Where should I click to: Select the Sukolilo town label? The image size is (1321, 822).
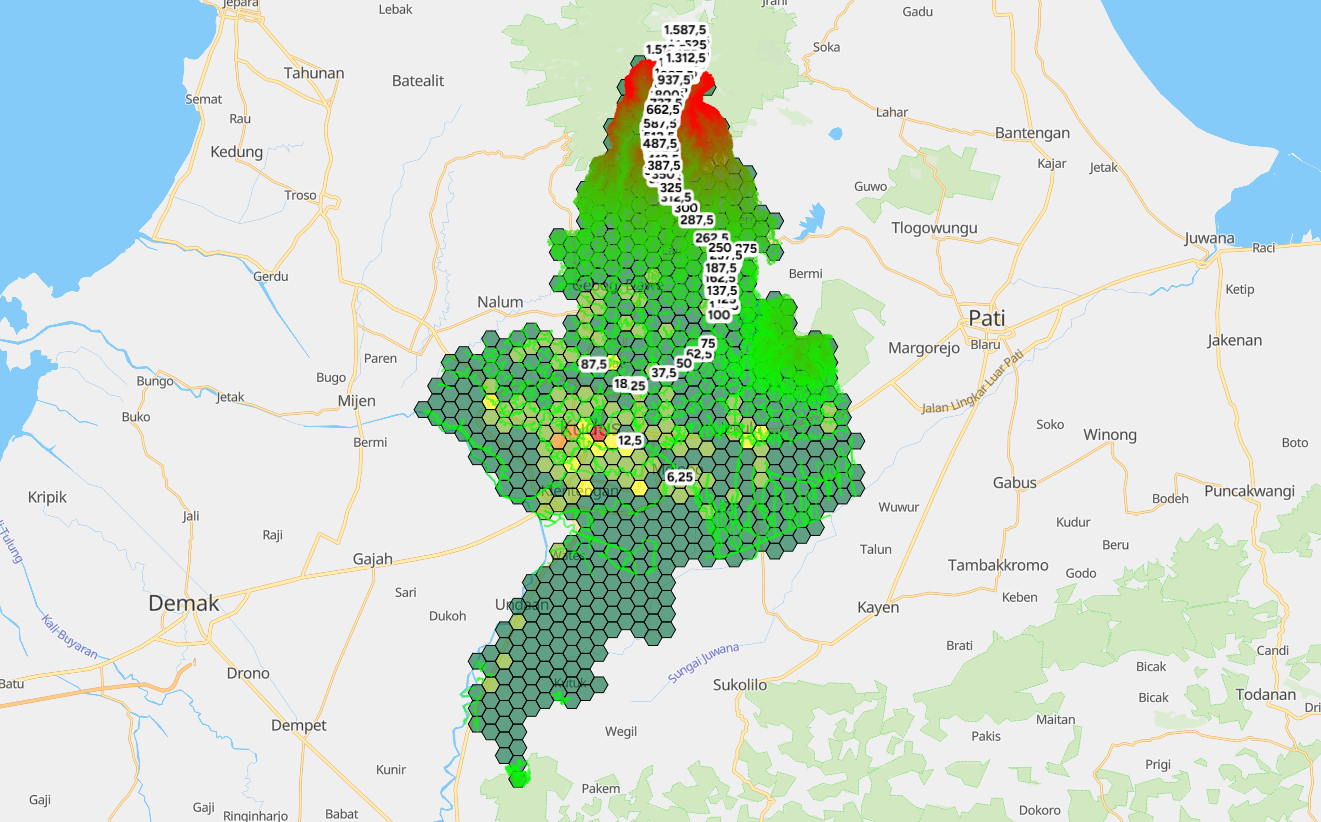tap(740, 685)
